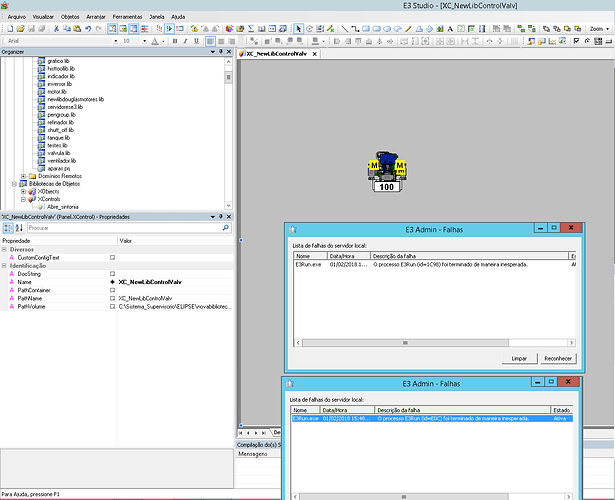Viewport: 615px width, 500px height.
Task: Expand the Domínios Remotos tree node
Action: (x=23, y=176)
